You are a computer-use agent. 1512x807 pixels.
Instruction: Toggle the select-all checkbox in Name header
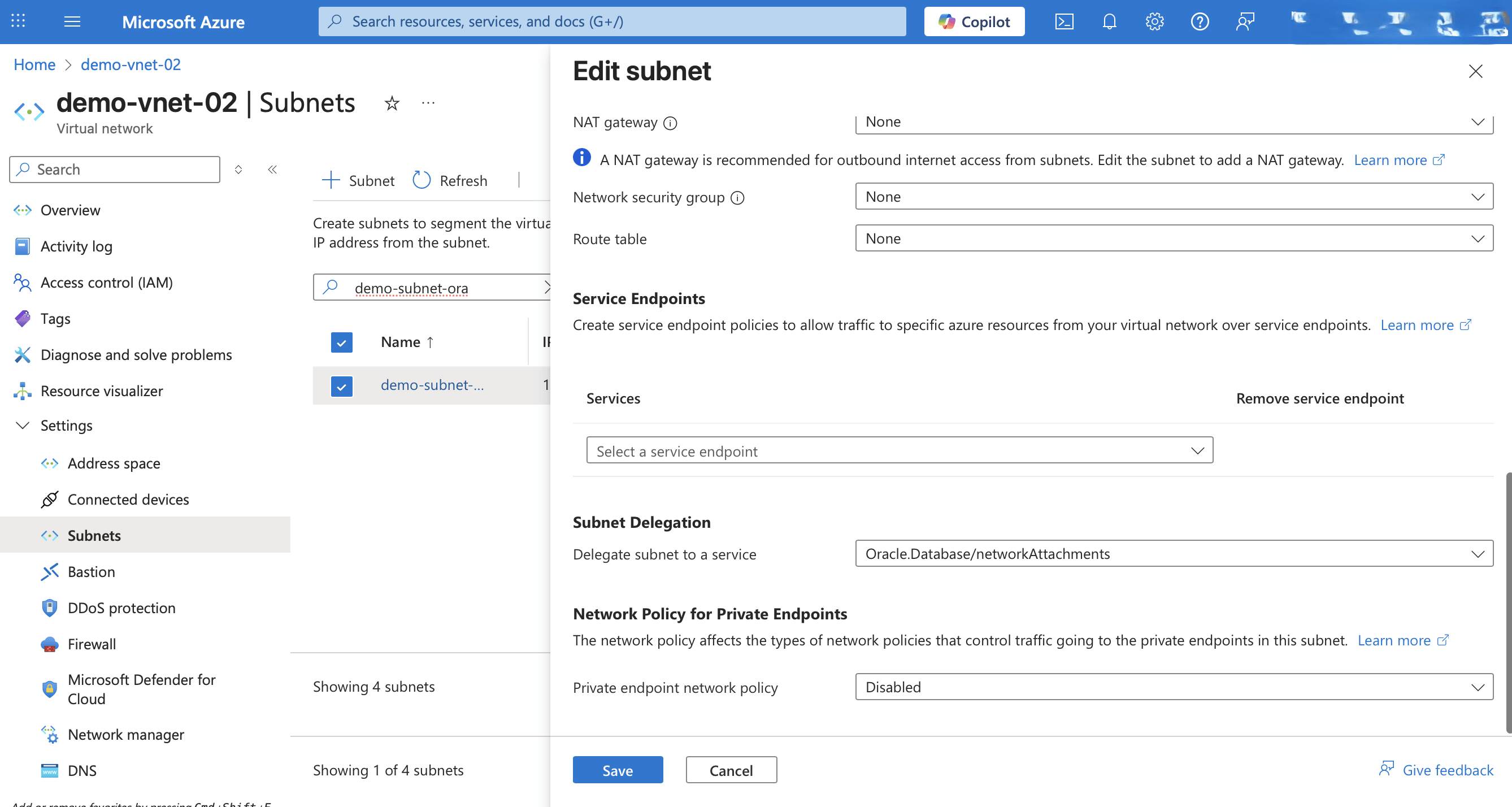342,342
